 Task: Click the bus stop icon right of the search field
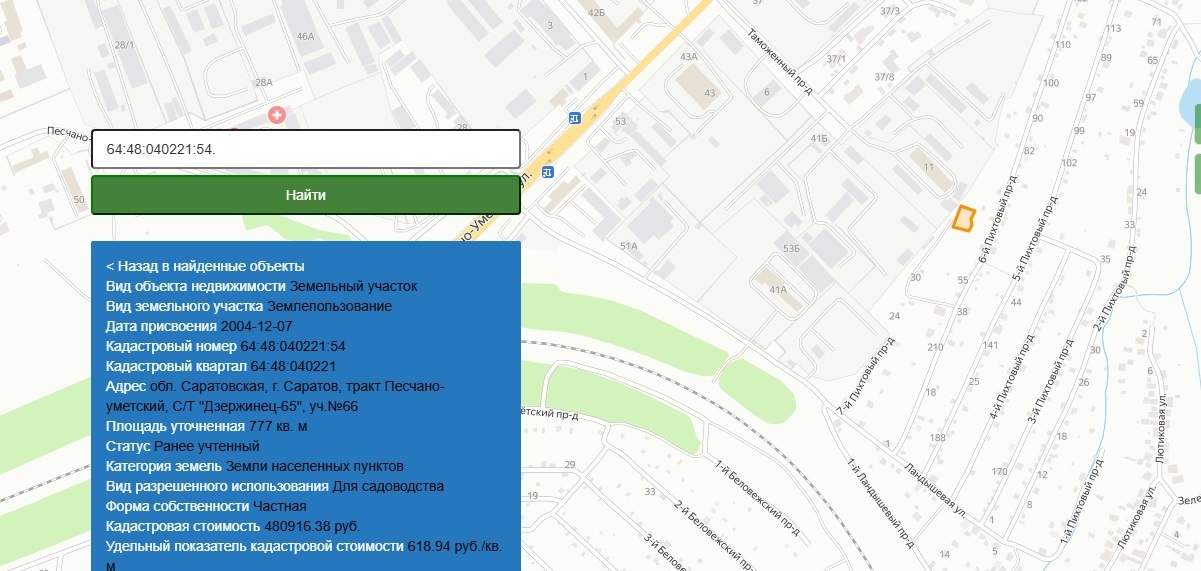(x=547, y=171)
